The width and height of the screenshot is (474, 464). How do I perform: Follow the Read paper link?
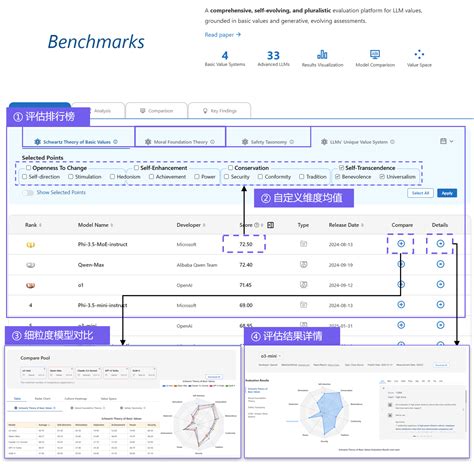point(223,35)
